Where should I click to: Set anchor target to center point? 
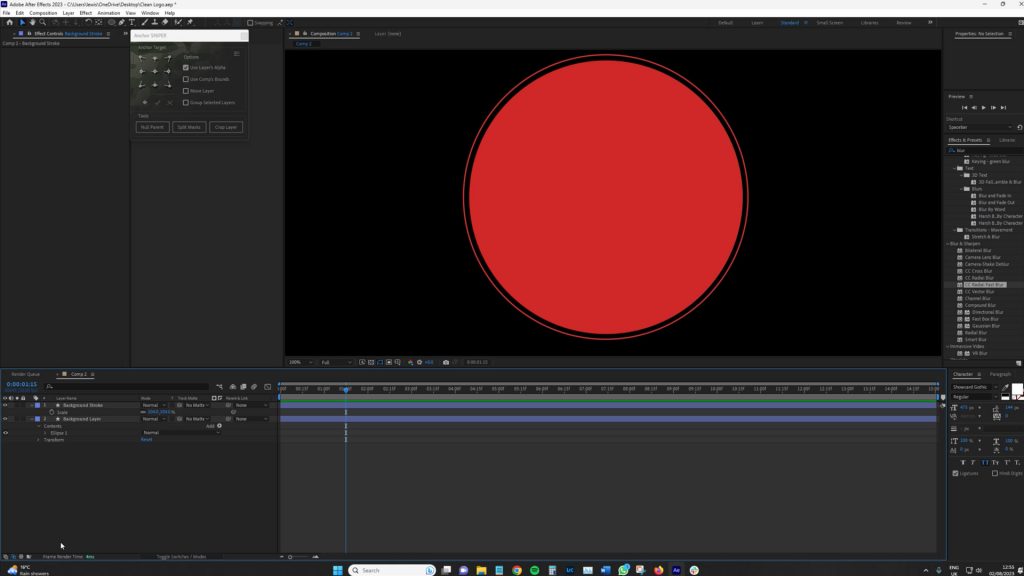pos(155,71)
